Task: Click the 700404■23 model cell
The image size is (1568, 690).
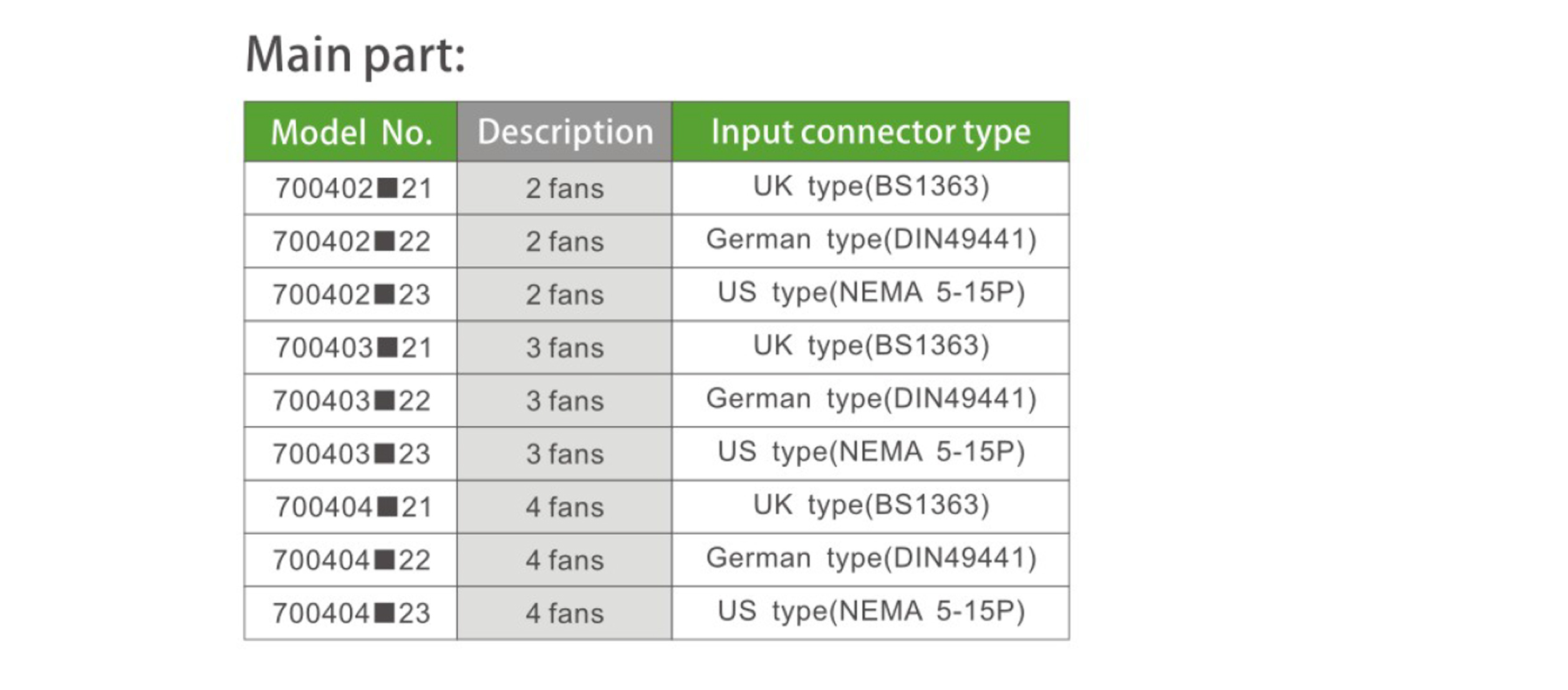Action: coord(352,613)
